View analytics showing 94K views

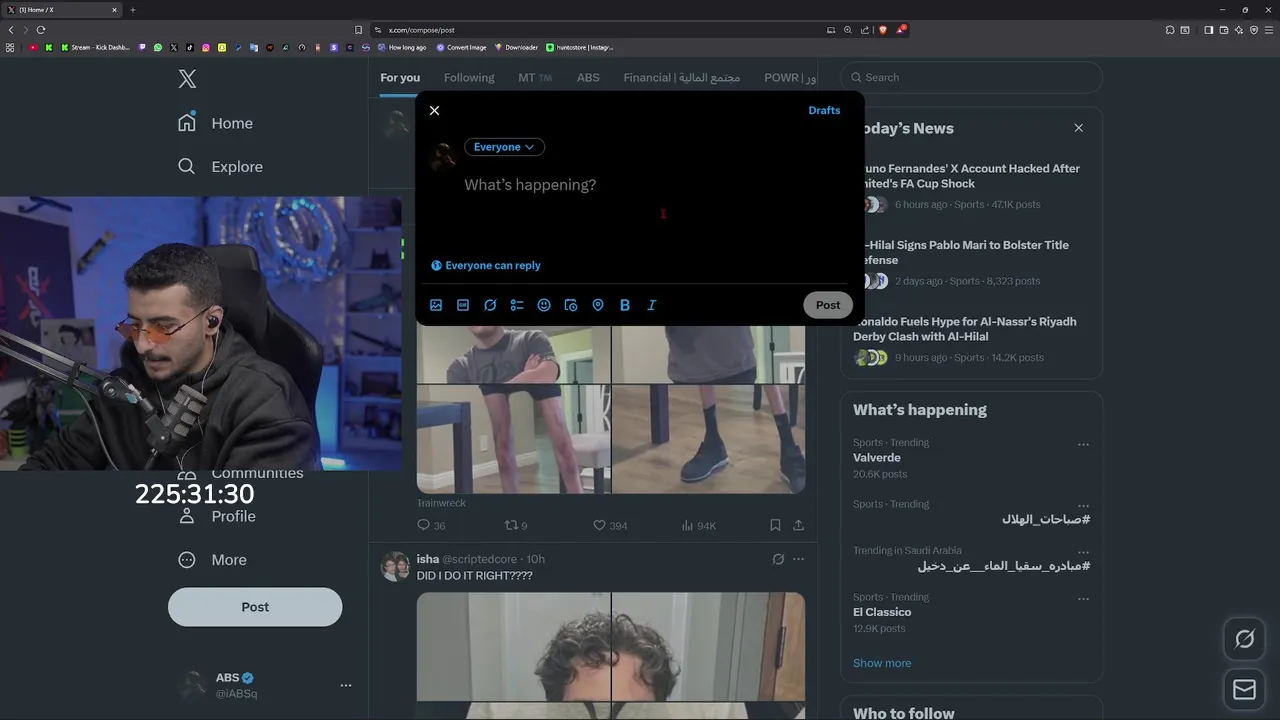coord(699,525)
